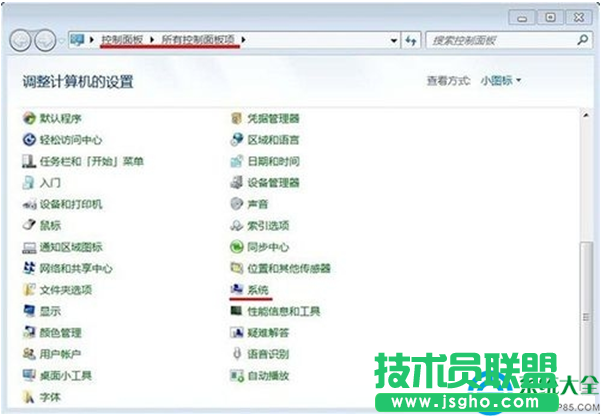The width and height of the screenshot is (602, 418).
Task: Go forward with the Forward arrow button
Action: [45, 41]
